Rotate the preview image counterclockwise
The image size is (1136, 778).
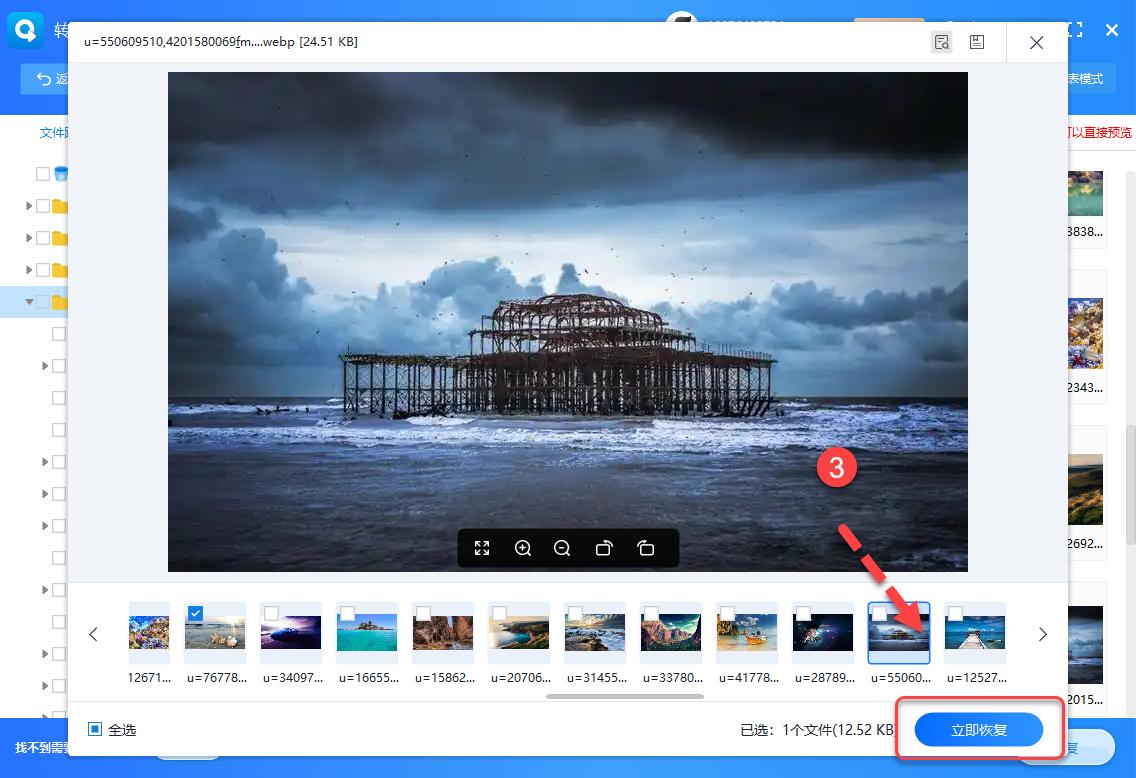pos(645,548)
